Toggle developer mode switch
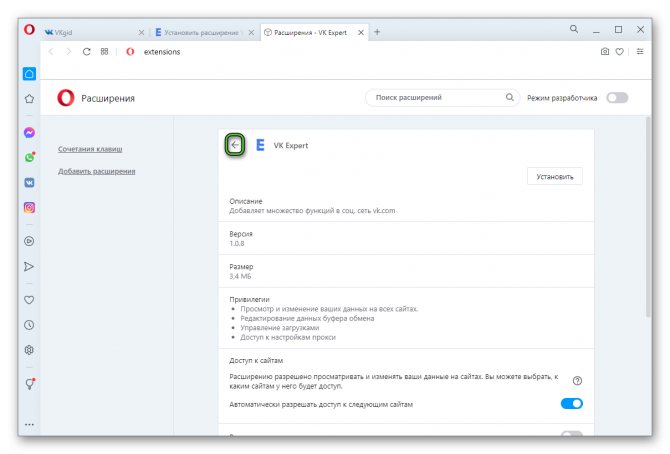Viewport: 670px width, 454px height. 617,98
